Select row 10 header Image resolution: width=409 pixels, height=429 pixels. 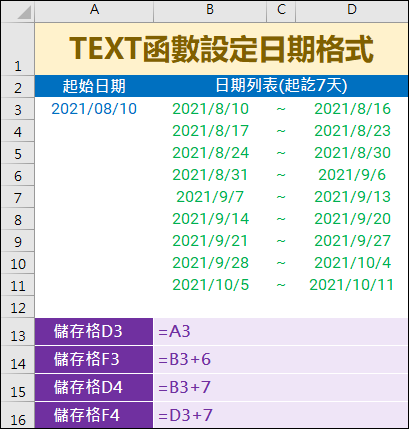(18, 263)
